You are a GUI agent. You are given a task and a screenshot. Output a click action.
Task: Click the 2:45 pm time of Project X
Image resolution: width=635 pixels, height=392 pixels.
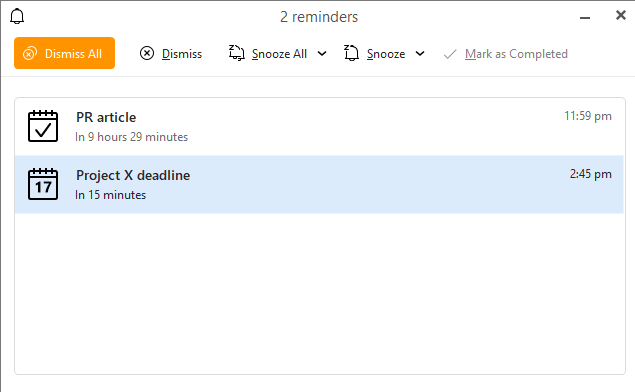click(x=590, y=174)
